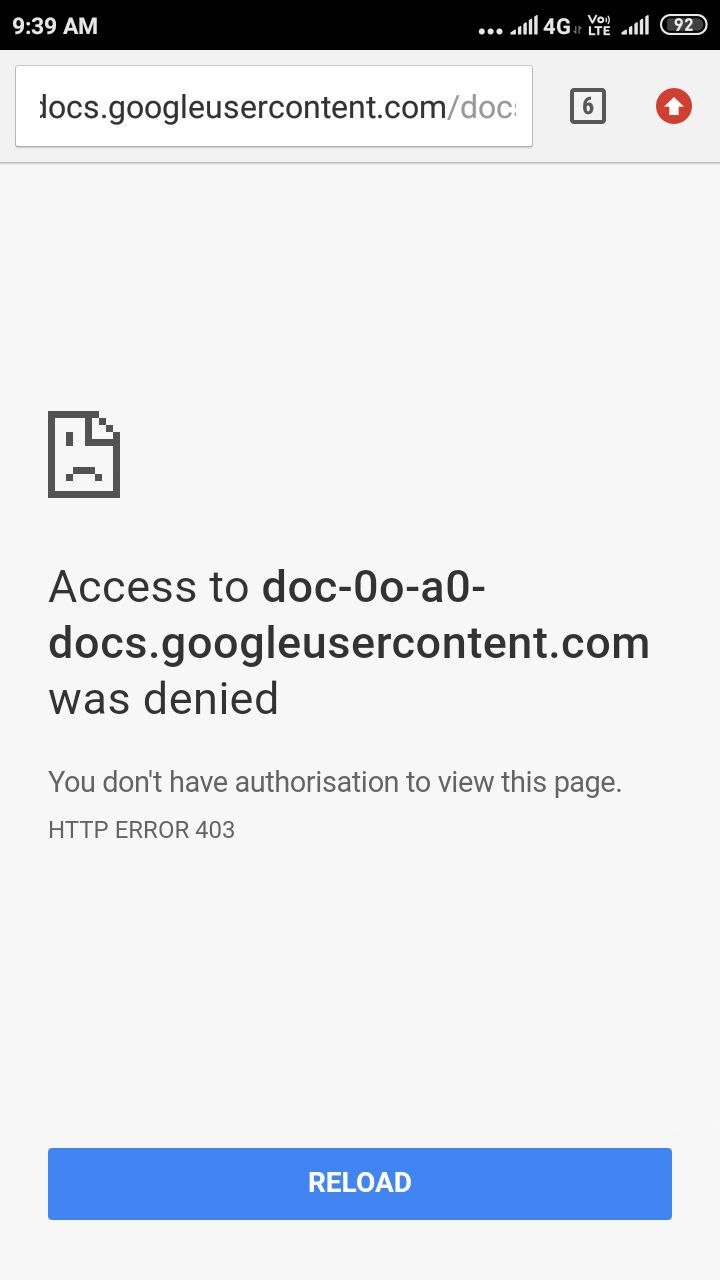Tap the battery indicator showing 92
Image resolution: width=720 pixels, height=1280 pixels.
(684, 25)
